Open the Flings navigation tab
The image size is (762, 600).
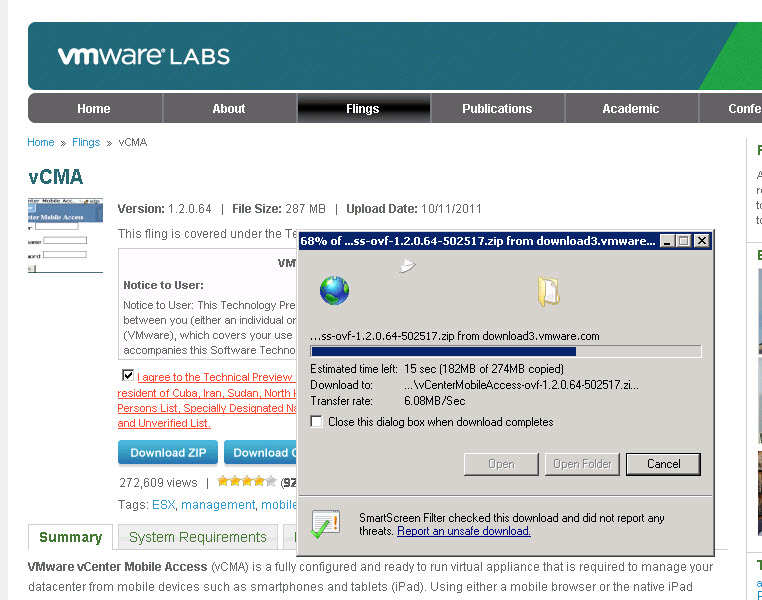(363, 108)
